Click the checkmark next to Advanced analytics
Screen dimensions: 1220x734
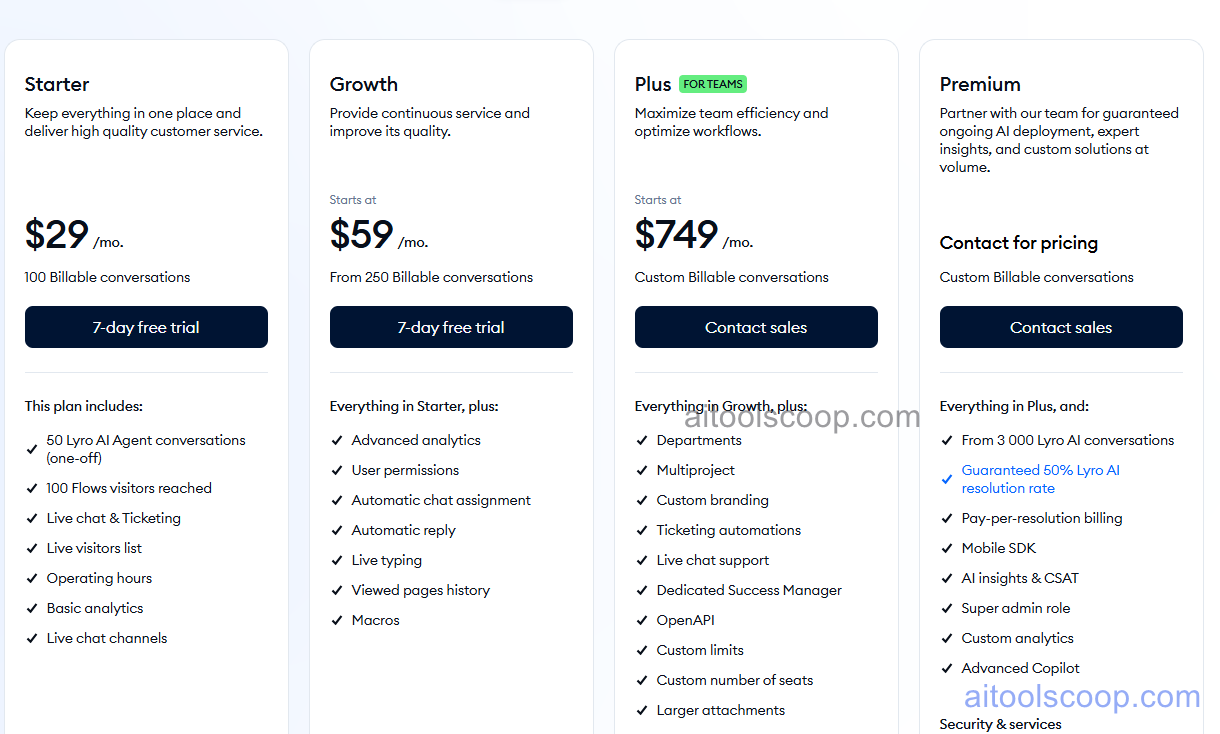(x=337, y=440)
